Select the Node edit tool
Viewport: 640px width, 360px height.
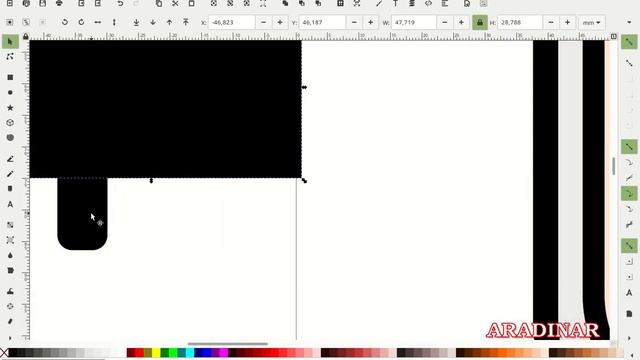10,57
